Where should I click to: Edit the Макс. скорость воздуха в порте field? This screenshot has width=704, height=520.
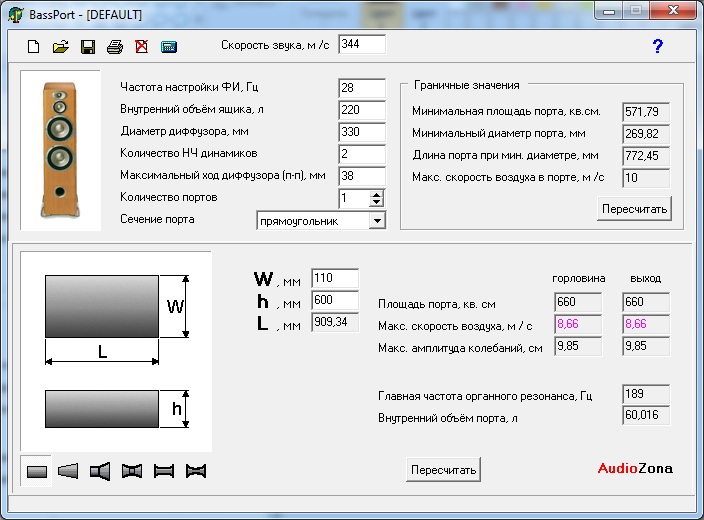pyautogui.click(x=646, y=177)
